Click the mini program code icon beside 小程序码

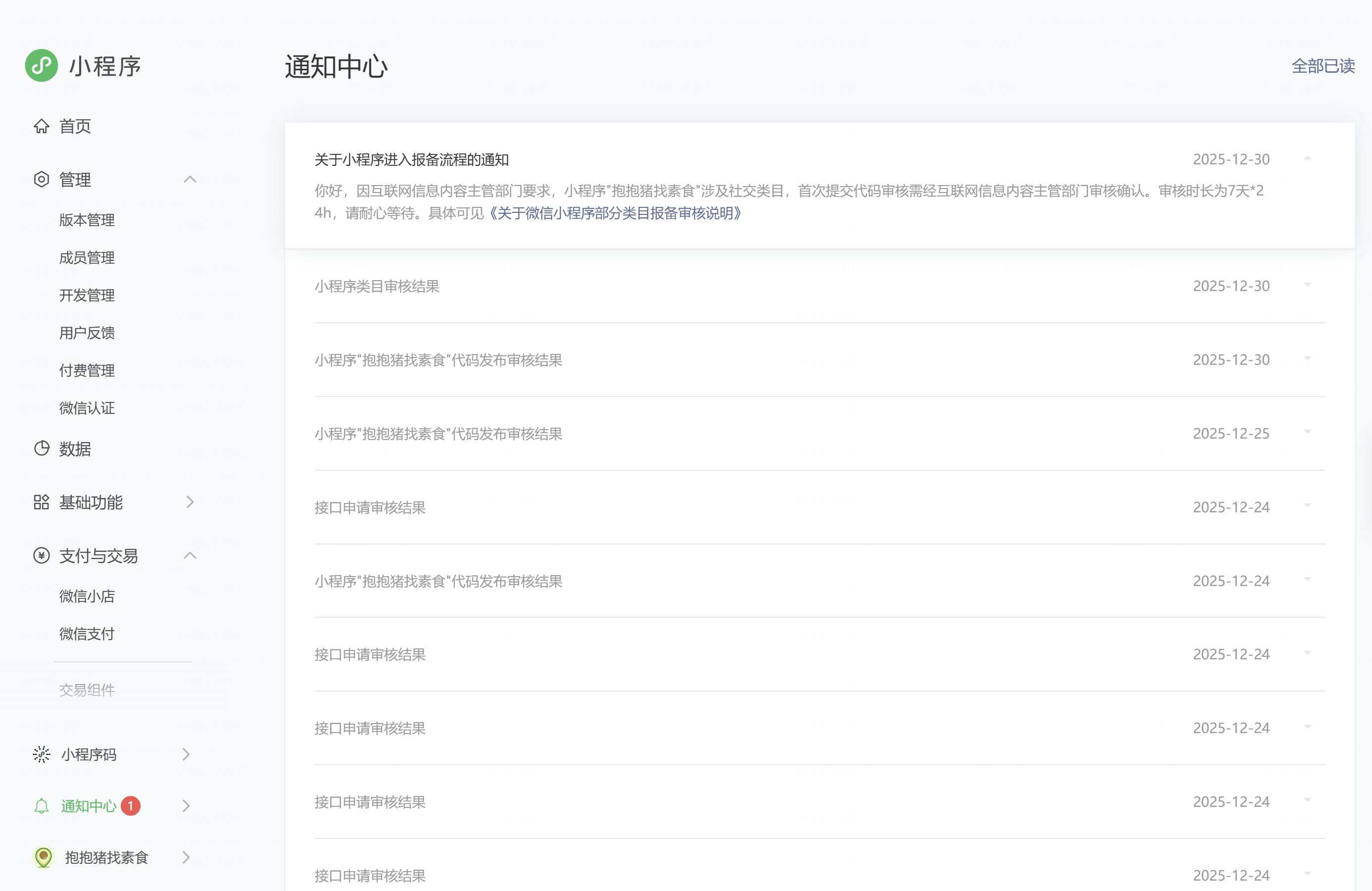point(42,755)
